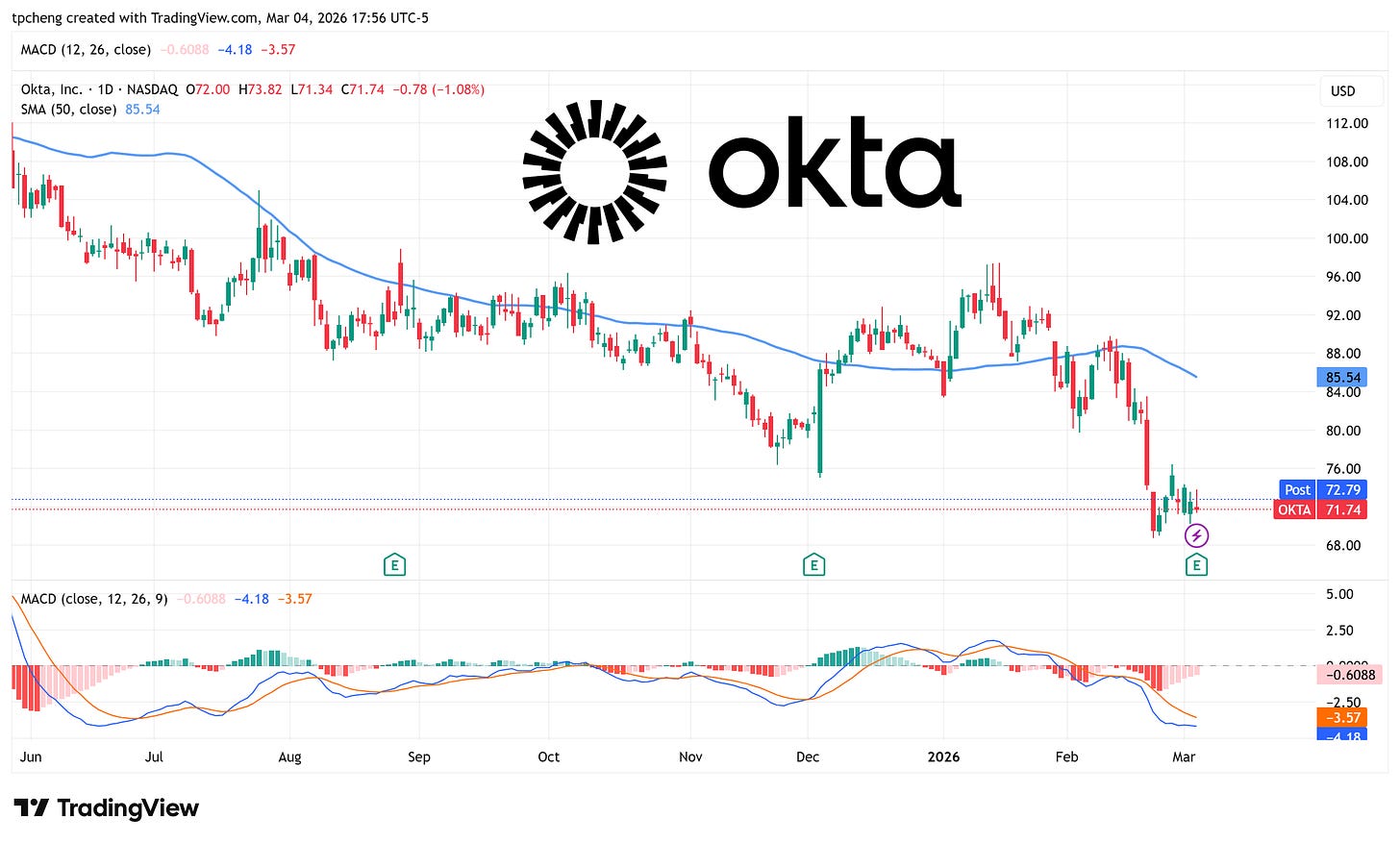Click the -3.57 value in top MACD legend
Image resolution: width=1400 pixels, height=843 pixels.
click(278, 49)
